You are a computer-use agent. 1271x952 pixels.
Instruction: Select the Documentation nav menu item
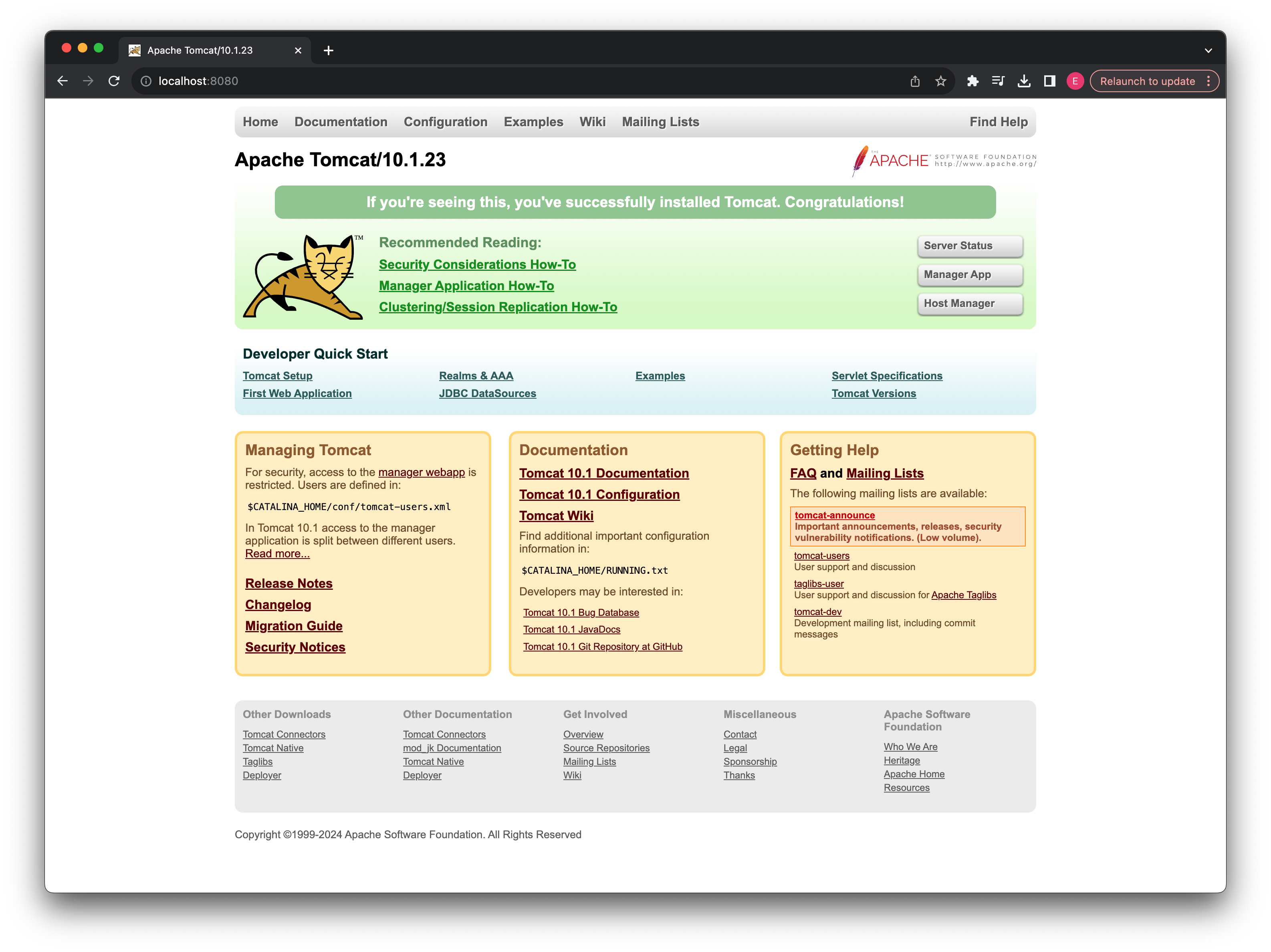(x=341, y=122)
